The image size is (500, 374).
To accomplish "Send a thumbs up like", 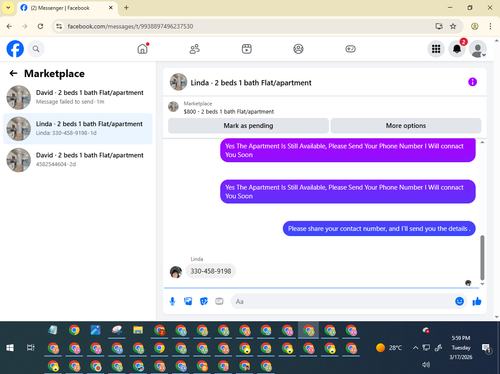I will pyautogui.click(x=477, y=302).
